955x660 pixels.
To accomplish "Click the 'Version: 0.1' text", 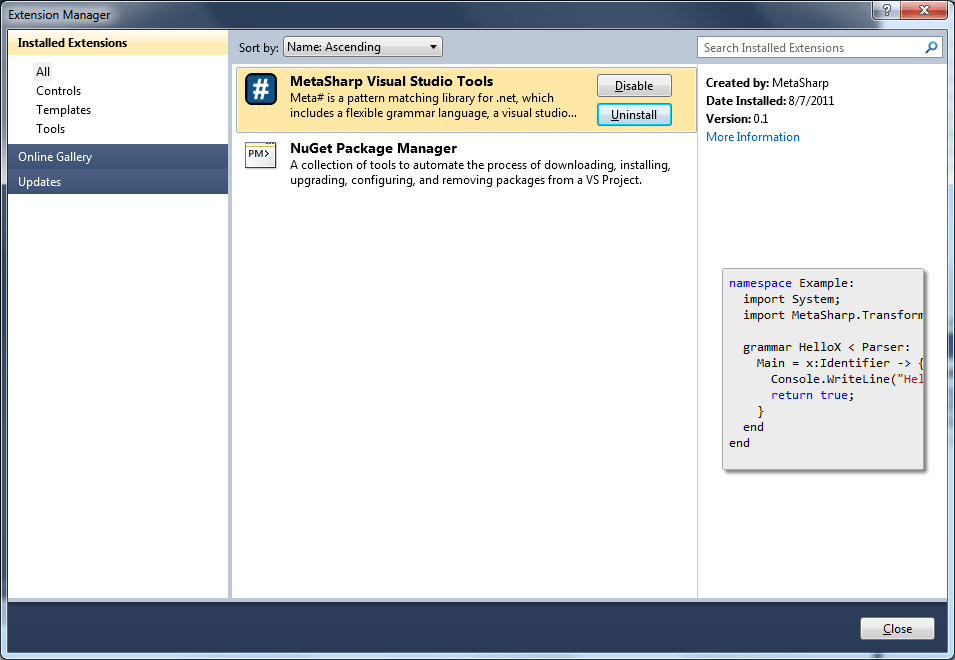I will [737, 119].
